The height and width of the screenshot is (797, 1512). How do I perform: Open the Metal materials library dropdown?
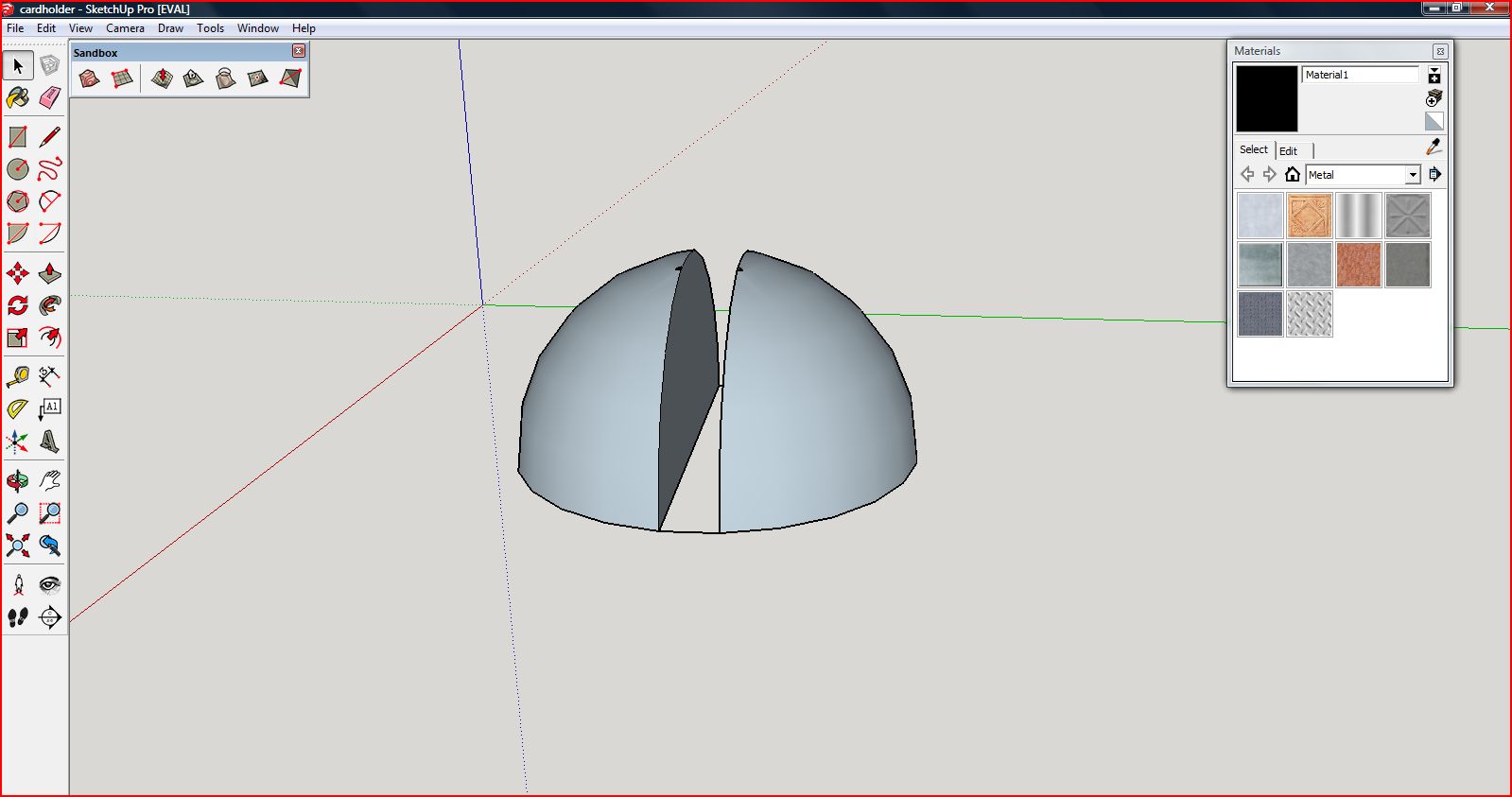click(x=1413, y=175)
